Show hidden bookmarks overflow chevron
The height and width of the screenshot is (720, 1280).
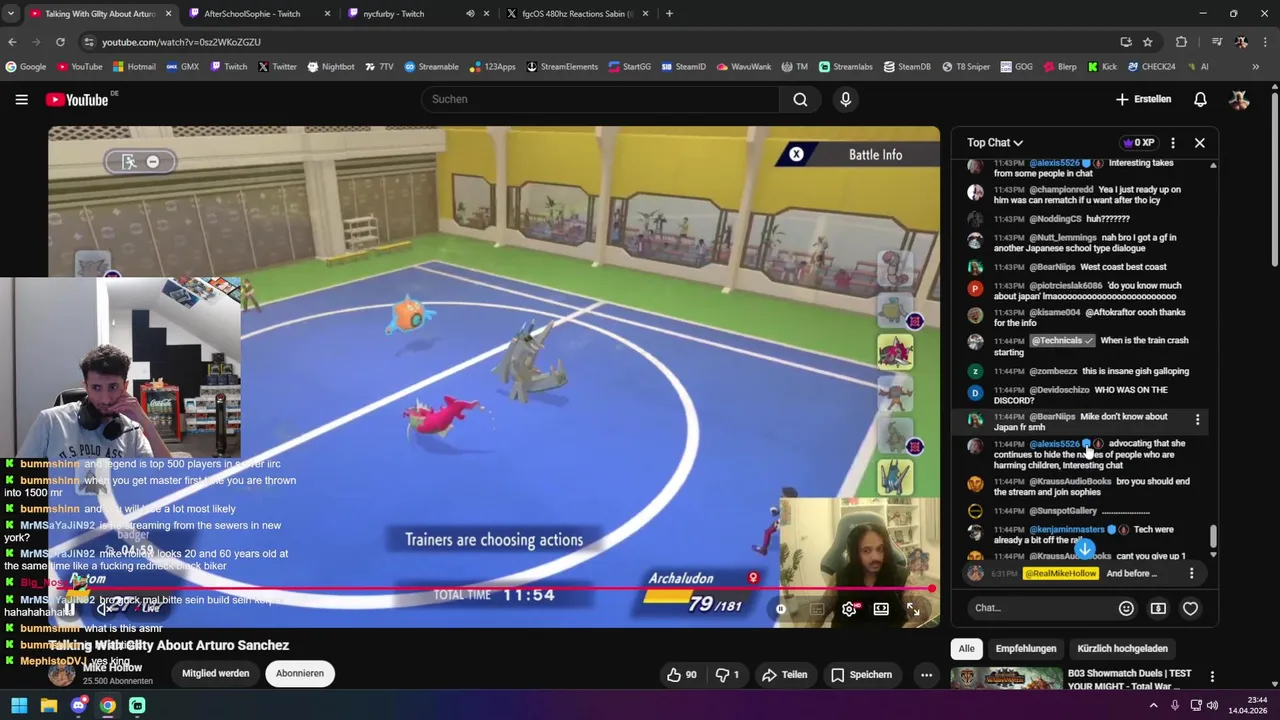pyautogui.click(x=1256, y=67)
